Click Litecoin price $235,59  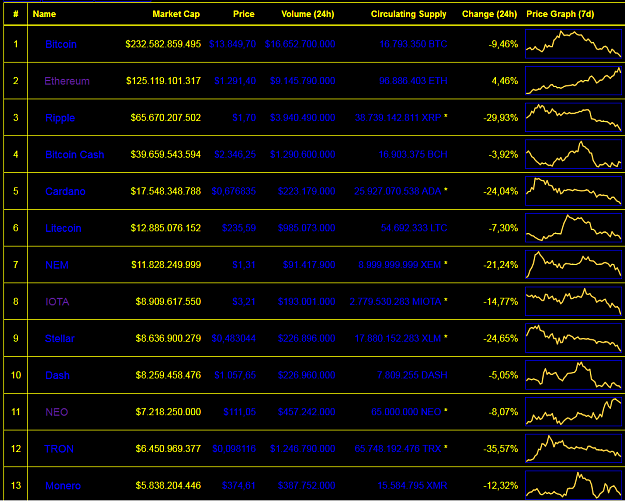239,228
